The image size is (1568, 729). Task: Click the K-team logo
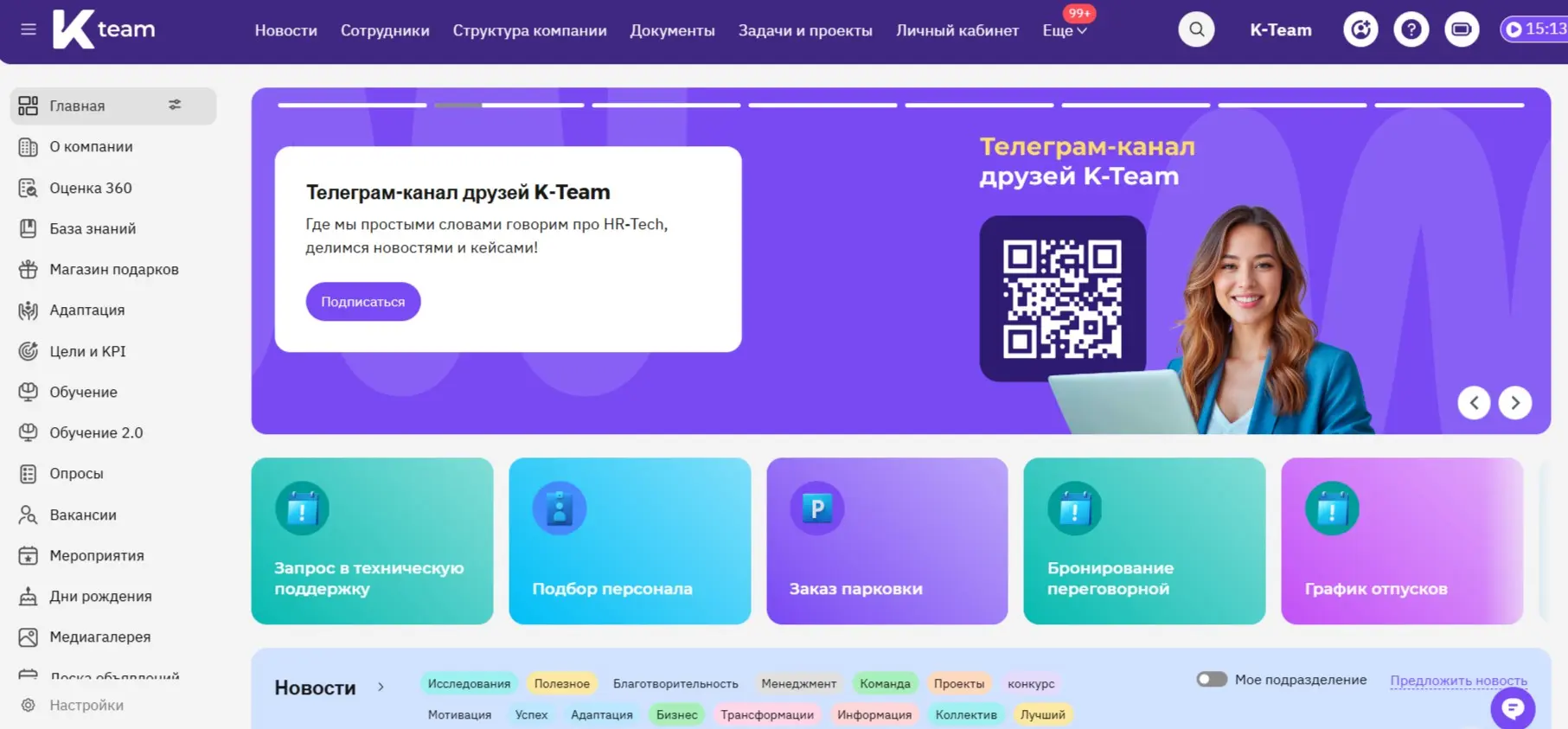[104, 29]
